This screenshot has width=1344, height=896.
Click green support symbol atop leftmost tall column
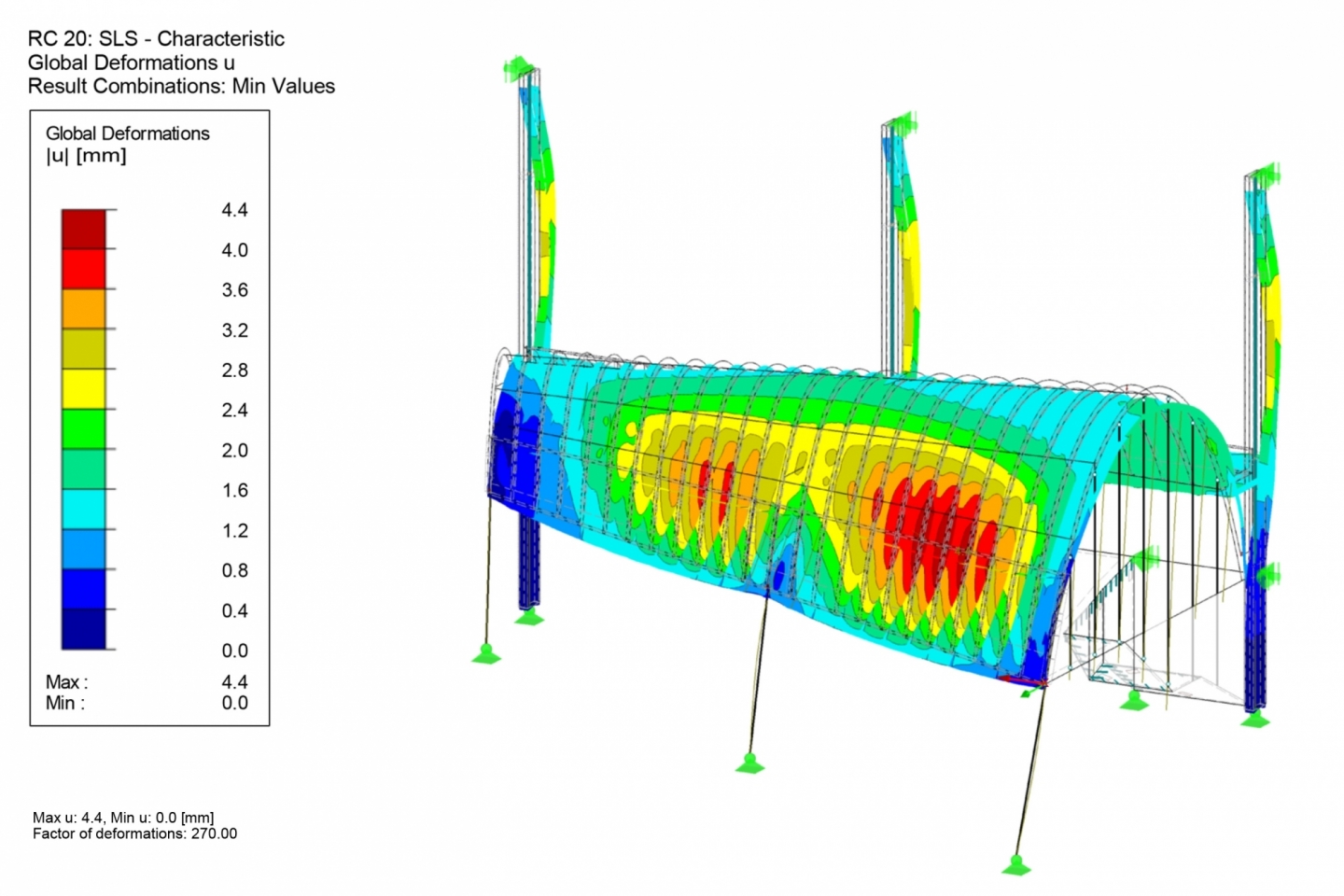pyautogui.click(x=518, y=67)
